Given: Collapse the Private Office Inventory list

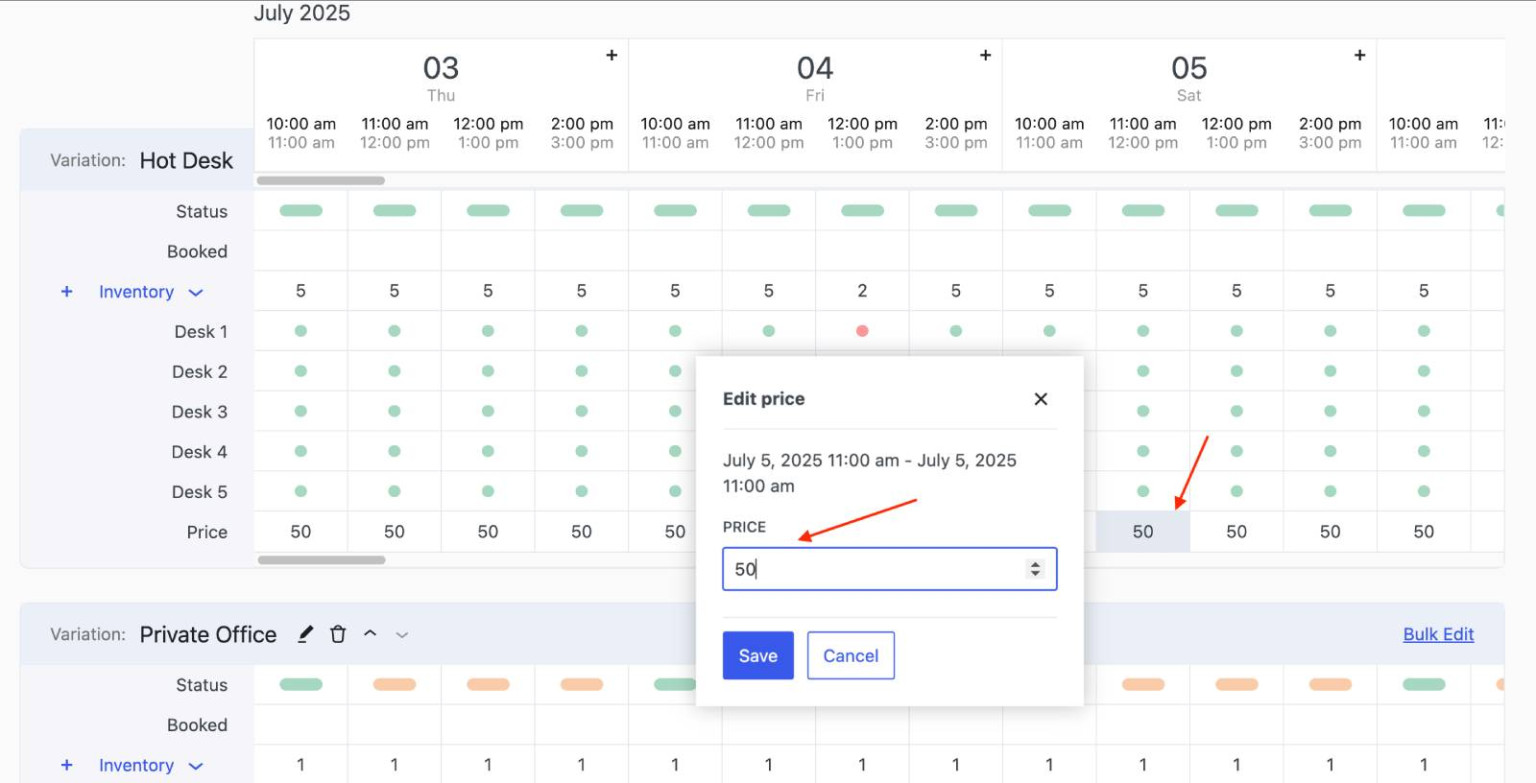Looking at the screenshot, I should tap(196, 765).
